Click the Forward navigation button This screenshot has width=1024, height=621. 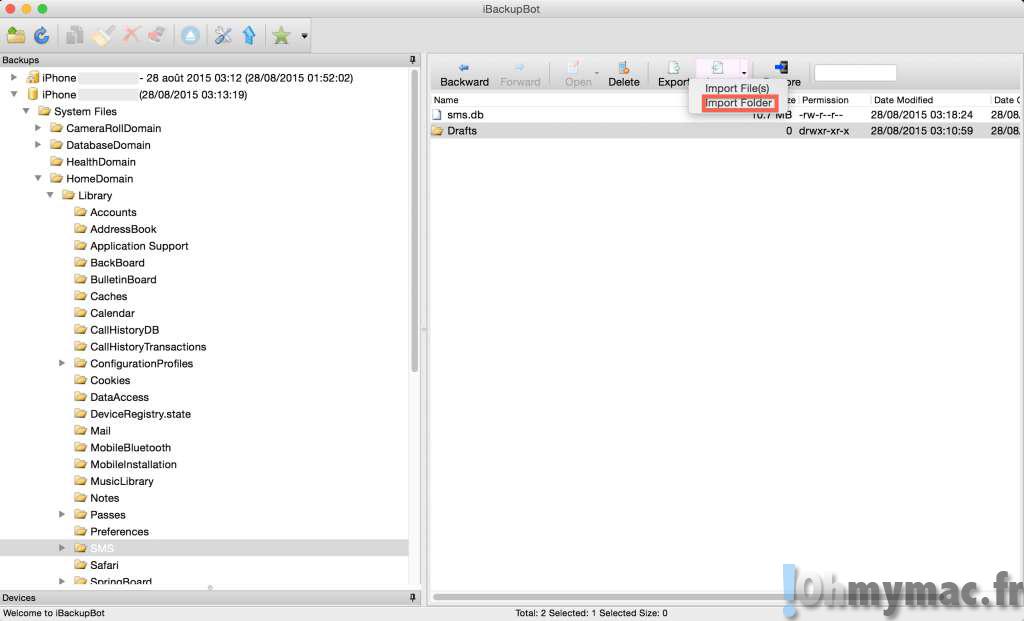[520, 74]
